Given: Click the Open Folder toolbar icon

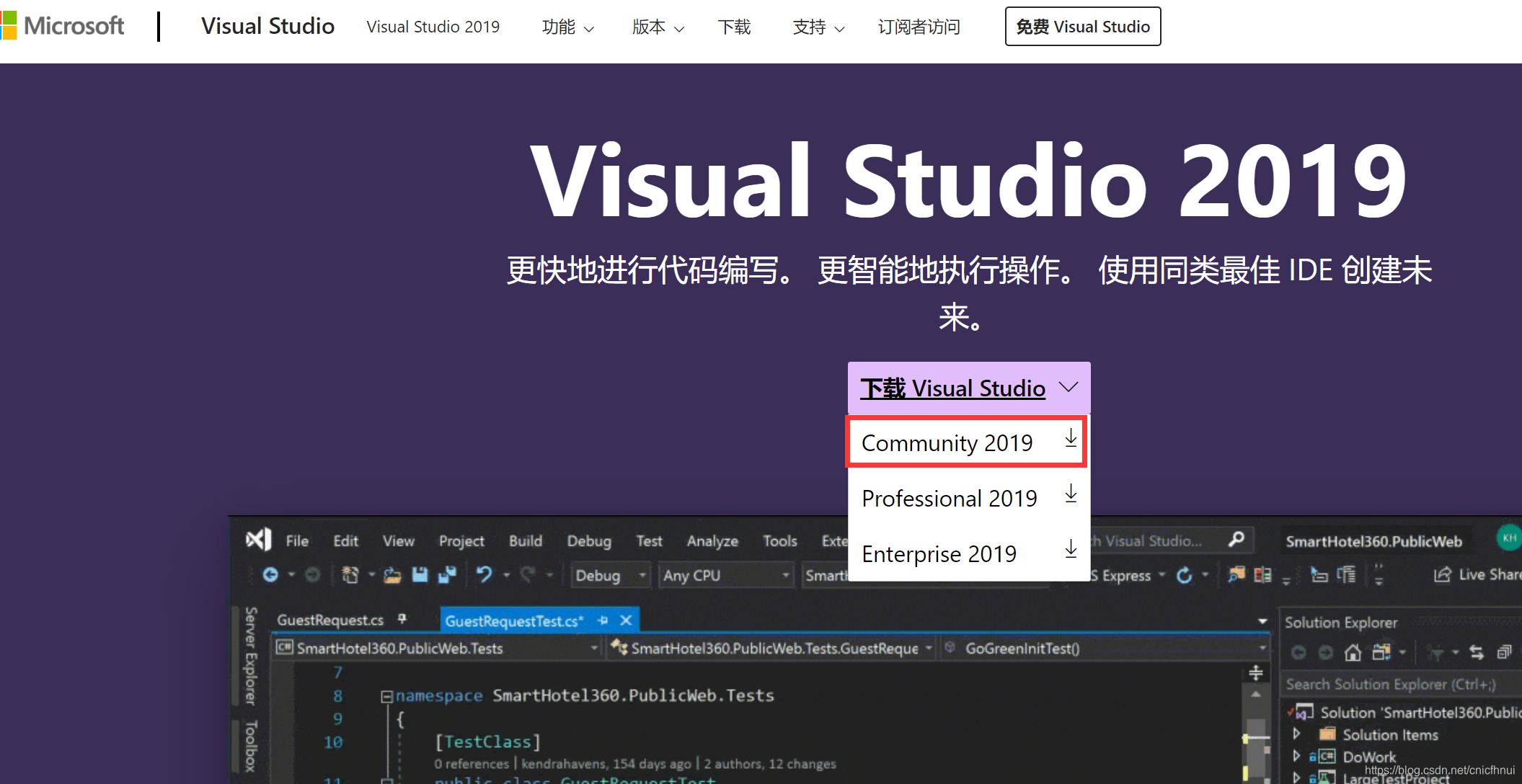Looking at the screenshot, I should click(393, 574).
